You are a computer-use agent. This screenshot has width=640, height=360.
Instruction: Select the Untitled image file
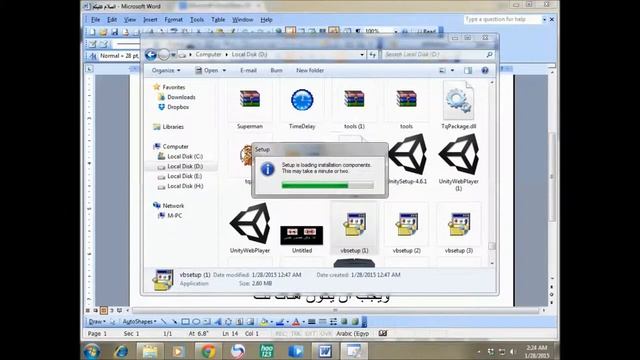coord(302,239)
